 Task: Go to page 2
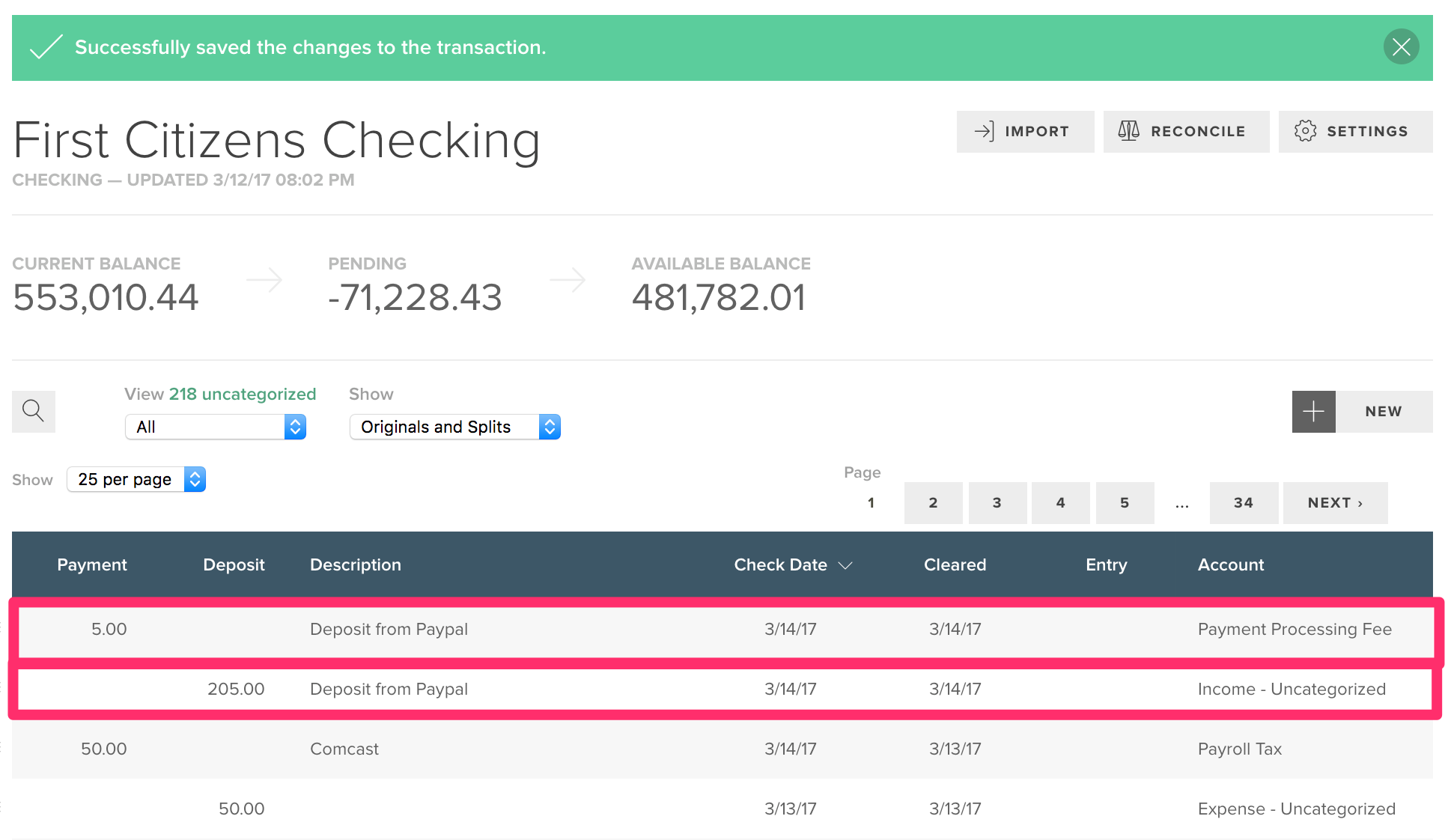(933, 502)
